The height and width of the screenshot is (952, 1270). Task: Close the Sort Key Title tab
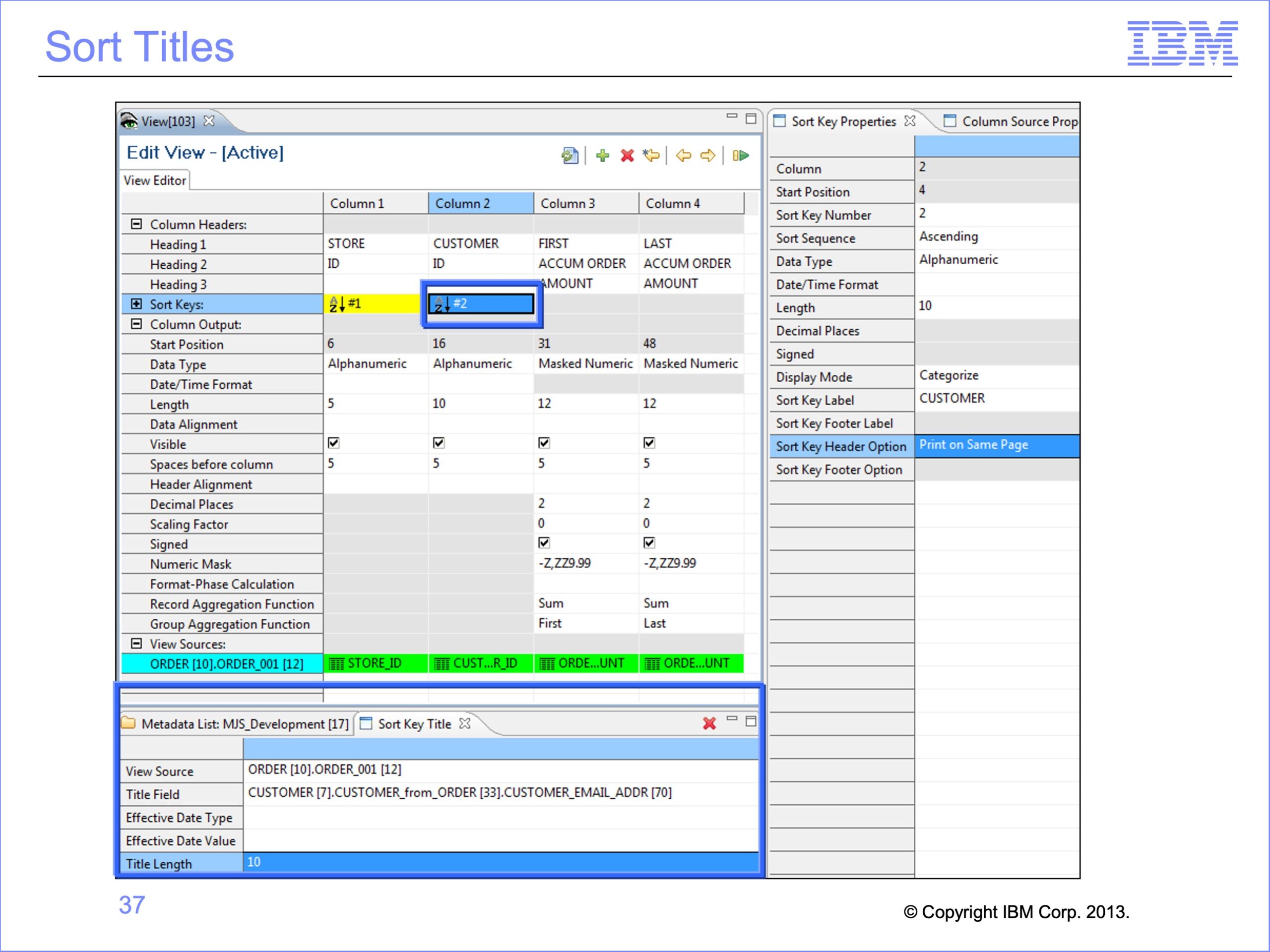pyautogui.click(x=464, y=723)
